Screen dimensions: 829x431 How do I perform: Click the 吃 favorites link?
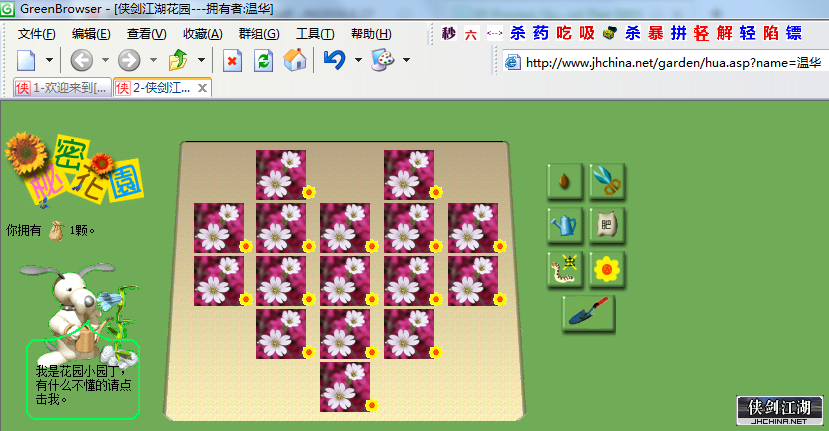564,33
